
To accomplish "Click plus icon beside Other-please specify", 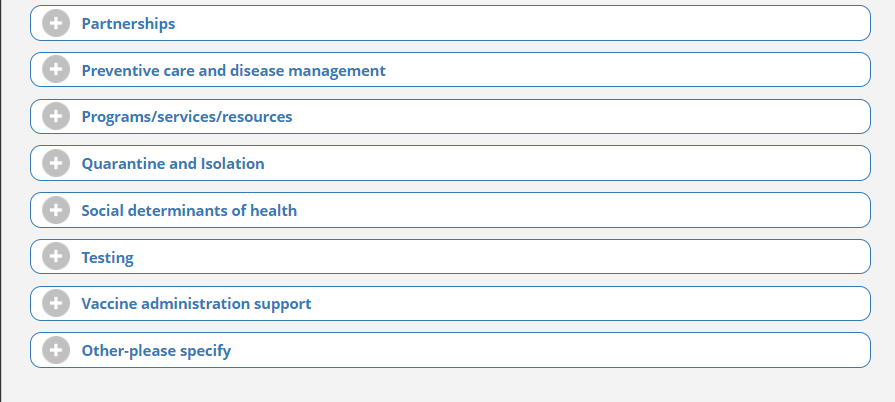I will pos(56,350).
